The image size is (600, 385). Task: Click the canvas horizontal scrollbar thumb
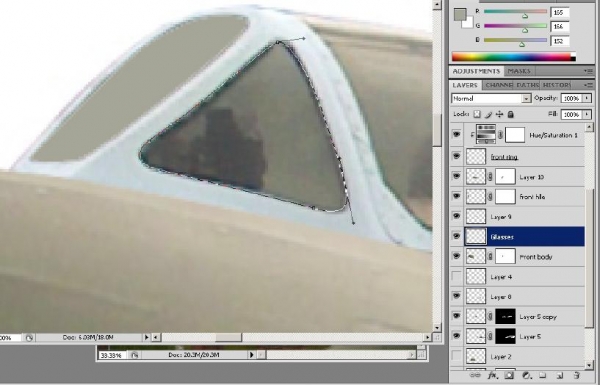(228, 338)
